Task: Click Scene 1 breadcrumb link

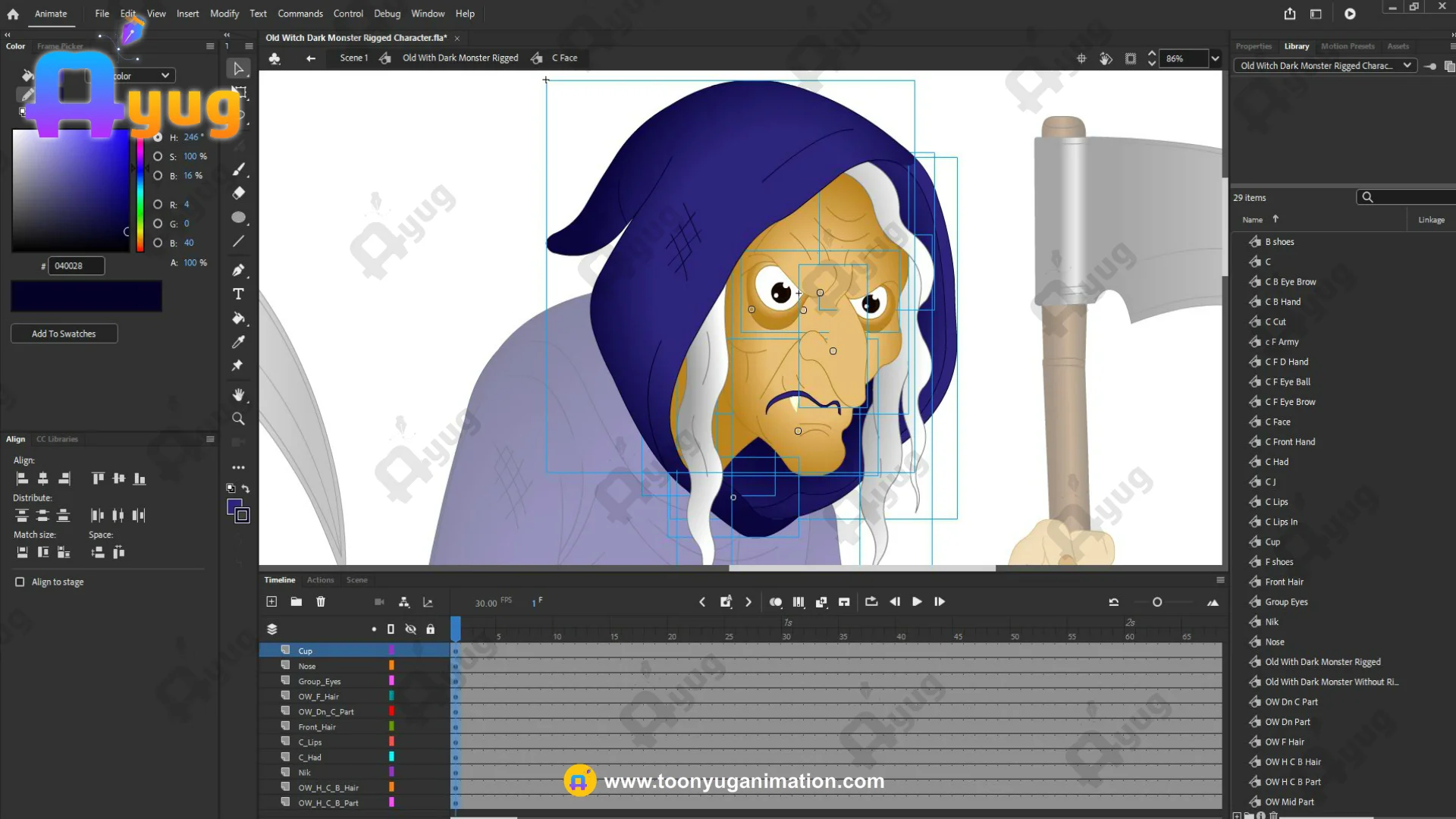Action: click(353, 58)
